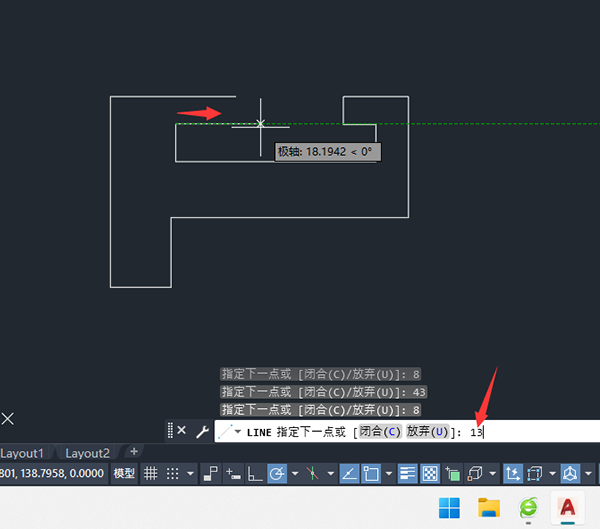Toggle ortho mode icon
Viewport: 600px width, 529px height.
click(255, 473)
